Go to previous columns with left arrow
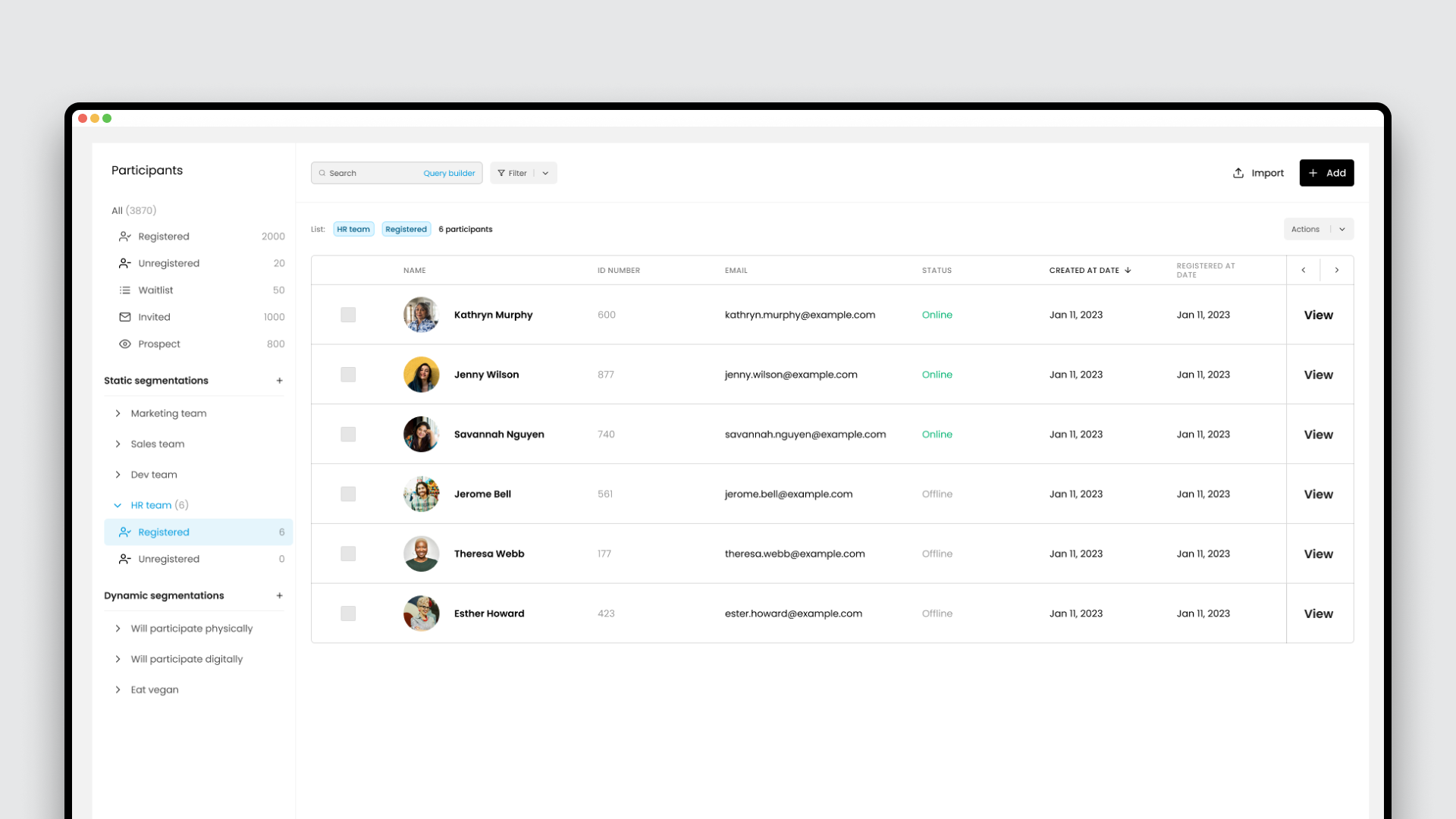The height and width of the screenshot is (819, 1456). tap(1304, 270)
